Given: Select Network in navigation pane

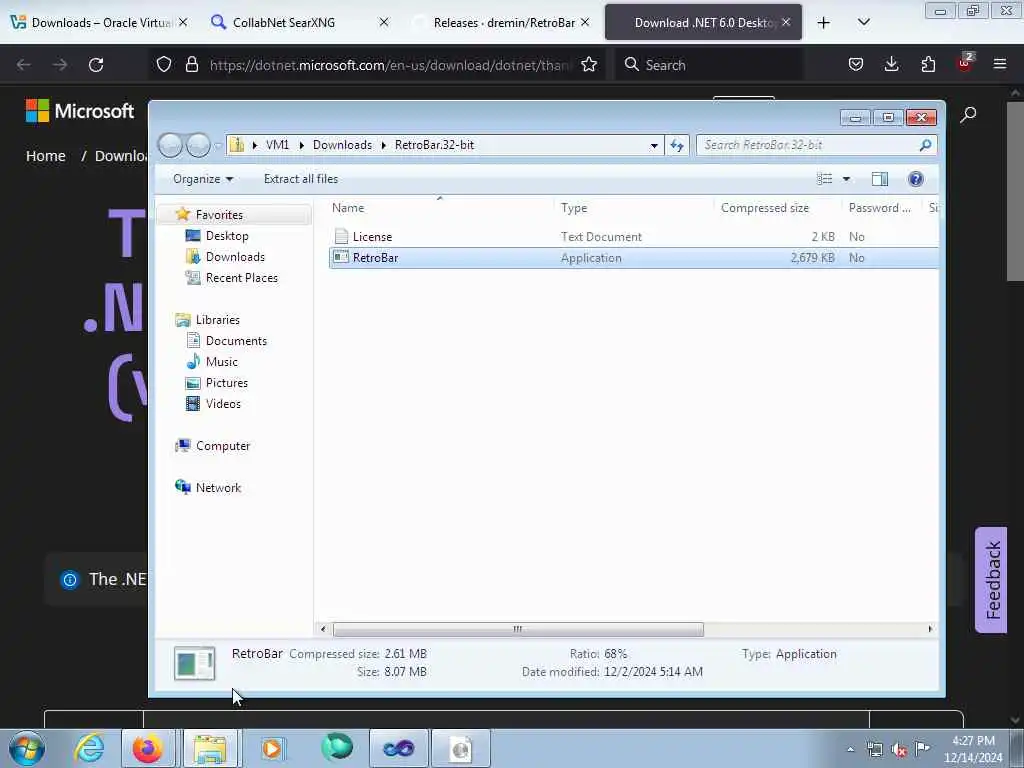Looking at the screenshot, I should [x=218, y=488].
